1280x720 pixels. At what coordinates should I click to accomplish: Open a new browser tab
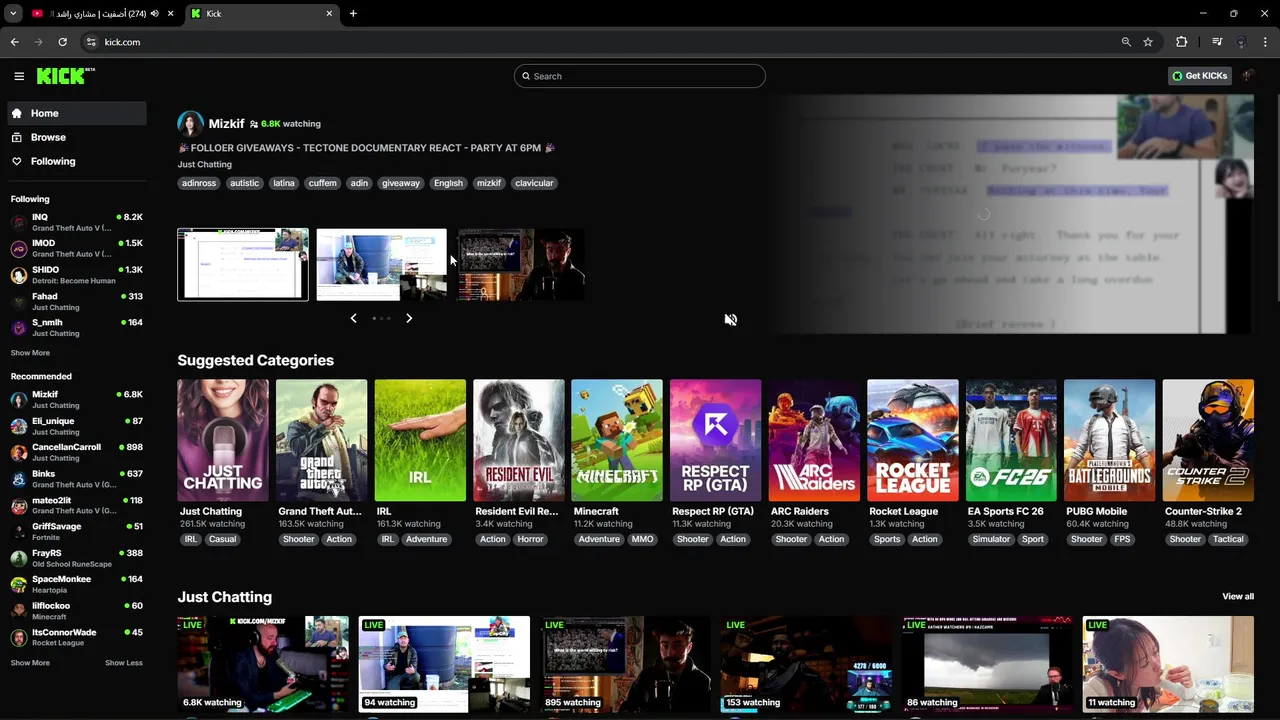click(x=353, y=13)
